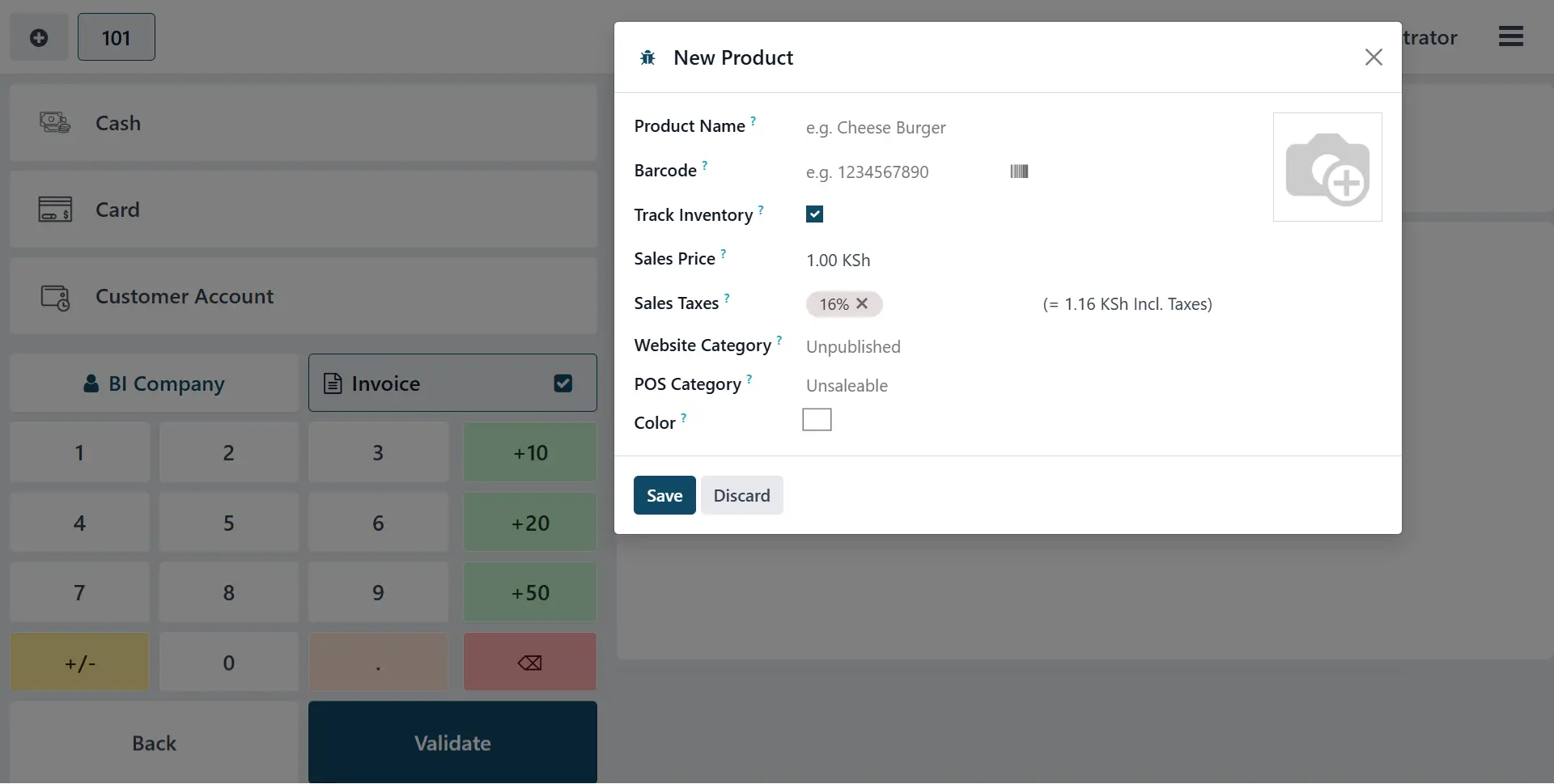Click the barcode scanner icon

1019,172
